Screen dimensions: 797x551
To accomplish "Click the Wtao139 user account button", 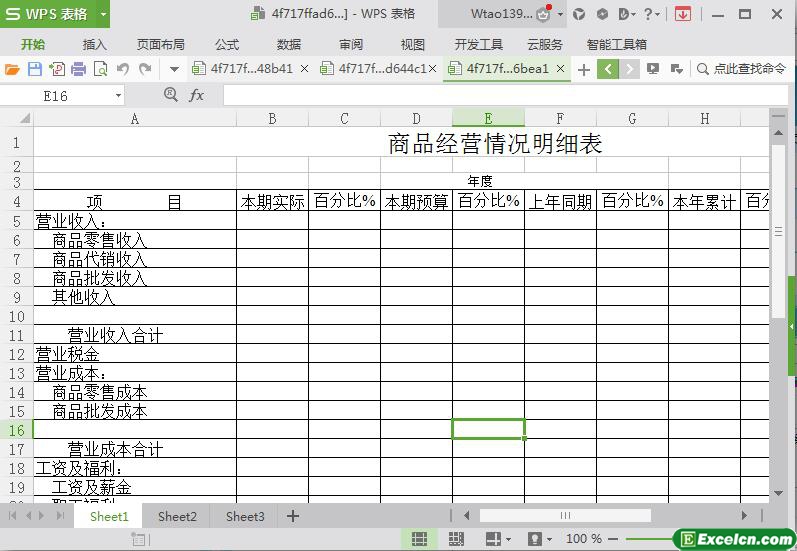I will tap(502, 14).
